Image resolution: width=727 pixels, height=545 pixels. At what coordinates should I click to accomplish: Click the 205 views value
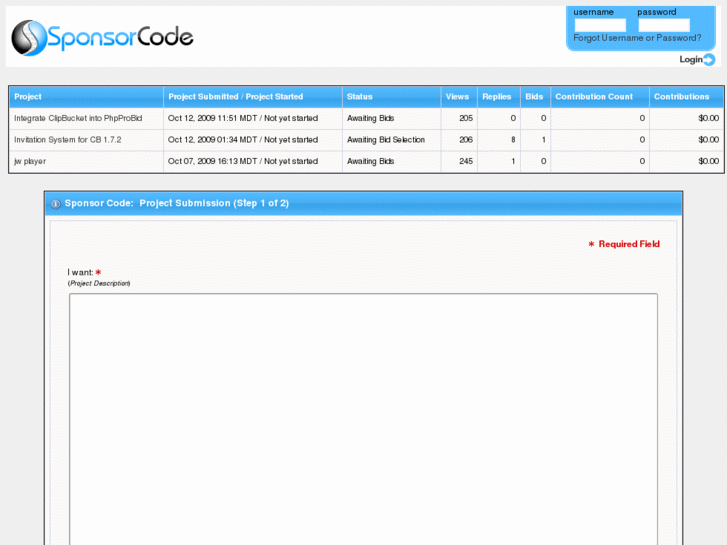tap(466, 118)
